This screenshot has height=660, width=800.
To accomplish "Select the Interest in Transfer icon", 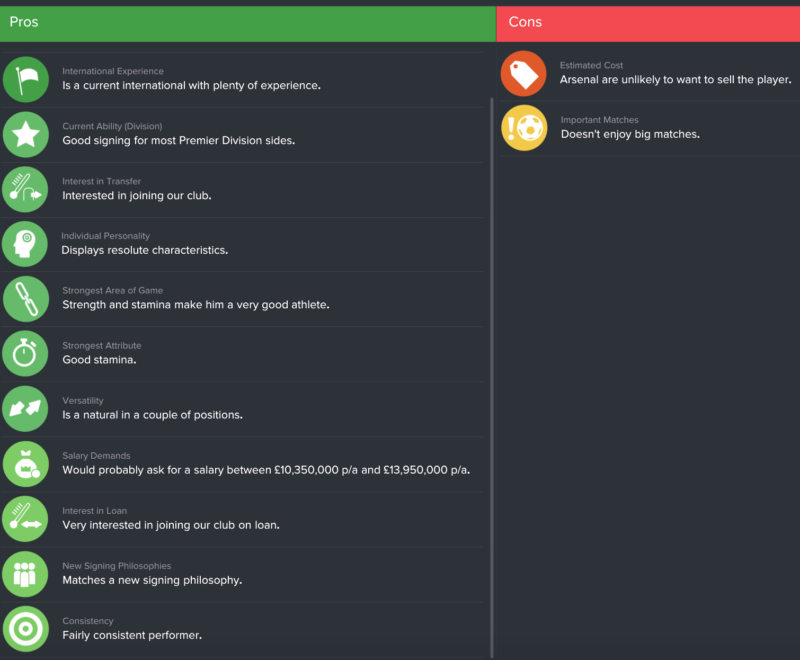I will click(x=25, y=189).
